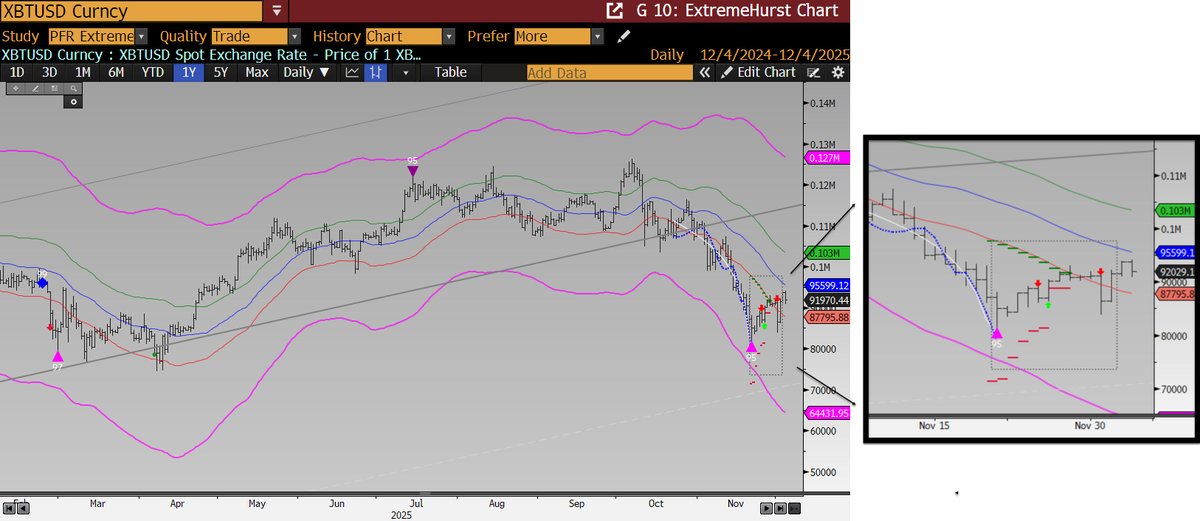
Task: Jump to latest date with skip-forward arrow
Action: coord(780,508)
